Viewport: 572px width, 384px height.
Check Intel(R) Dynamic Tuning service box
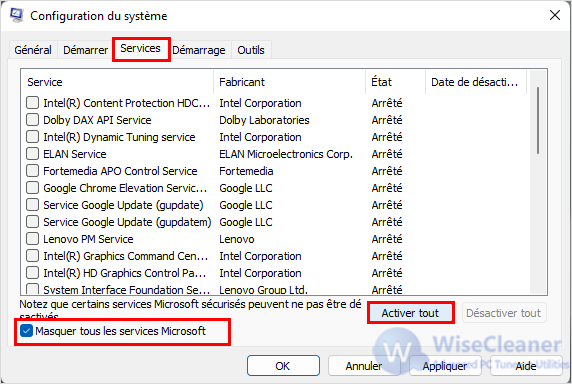pyautogui.click(x=32, y=137)
